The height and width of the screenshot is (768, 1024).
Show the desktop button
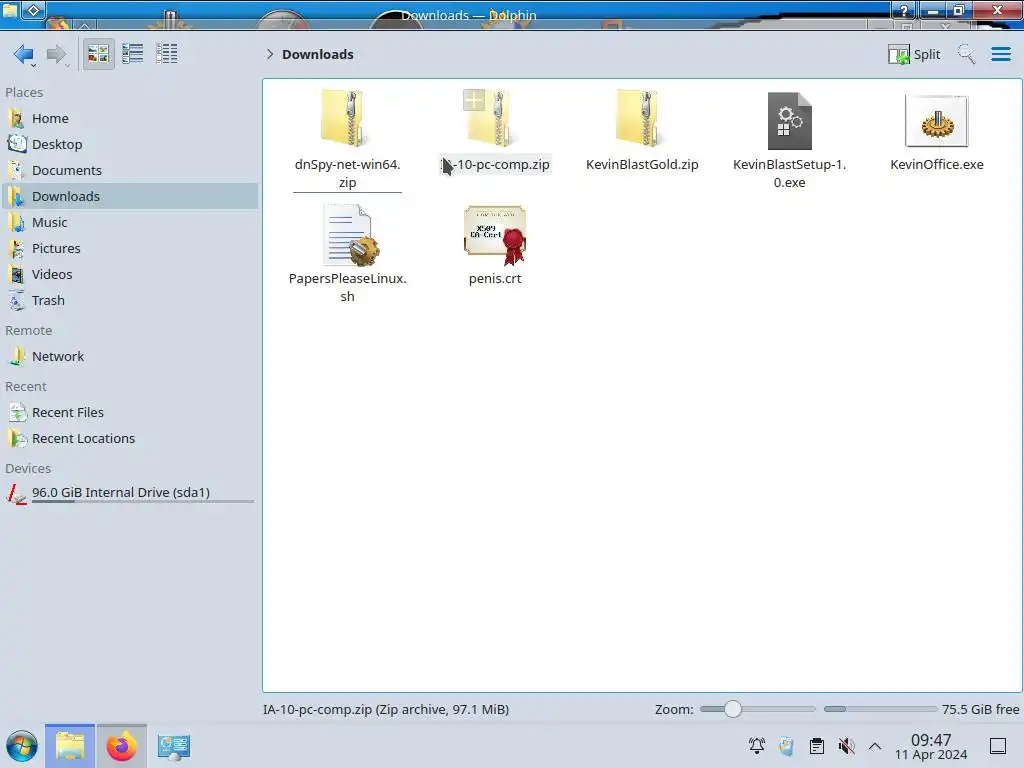998,746
